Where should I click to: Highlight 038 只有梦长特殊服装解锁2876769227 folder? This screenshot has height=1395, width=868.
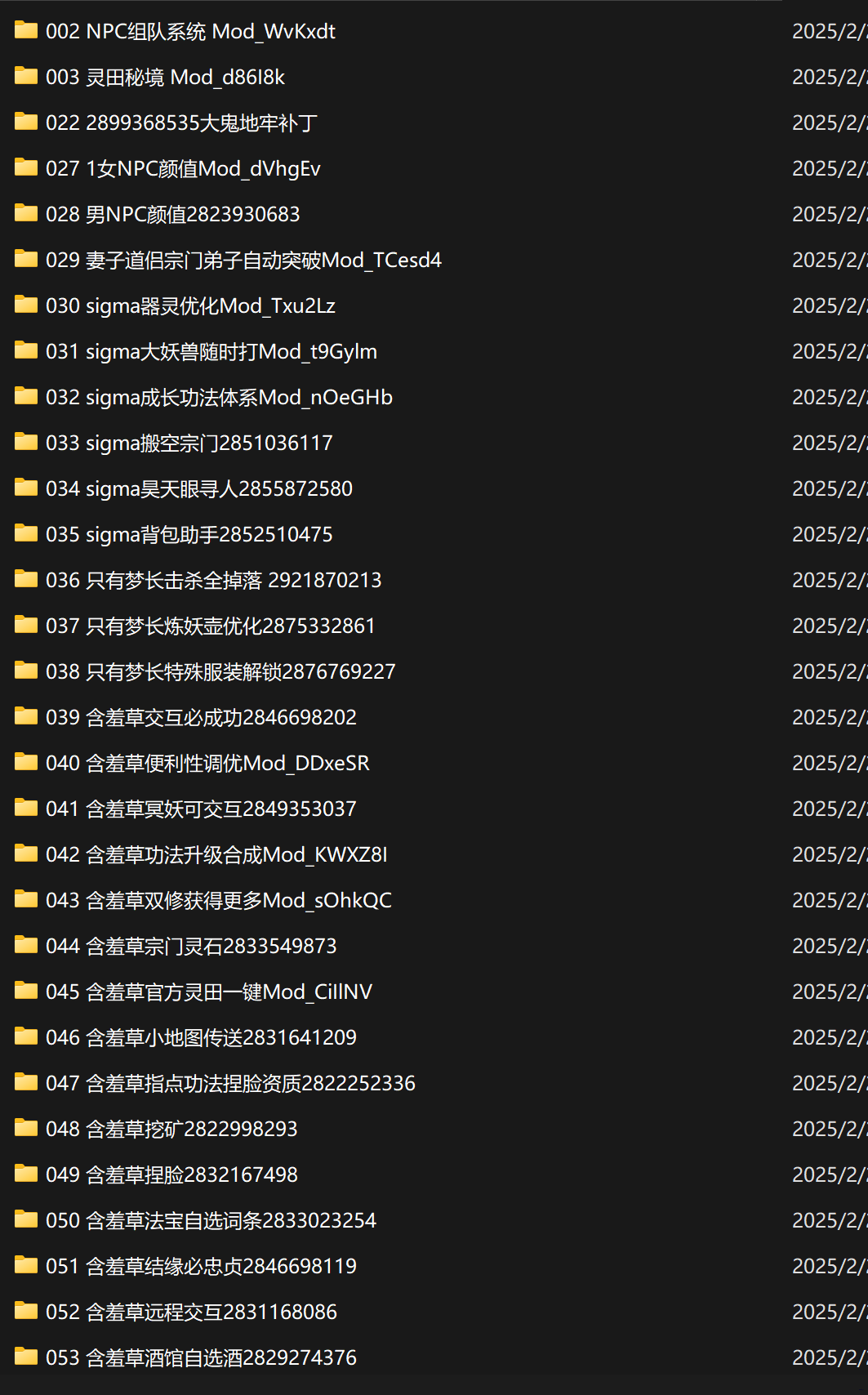(220, 671)
